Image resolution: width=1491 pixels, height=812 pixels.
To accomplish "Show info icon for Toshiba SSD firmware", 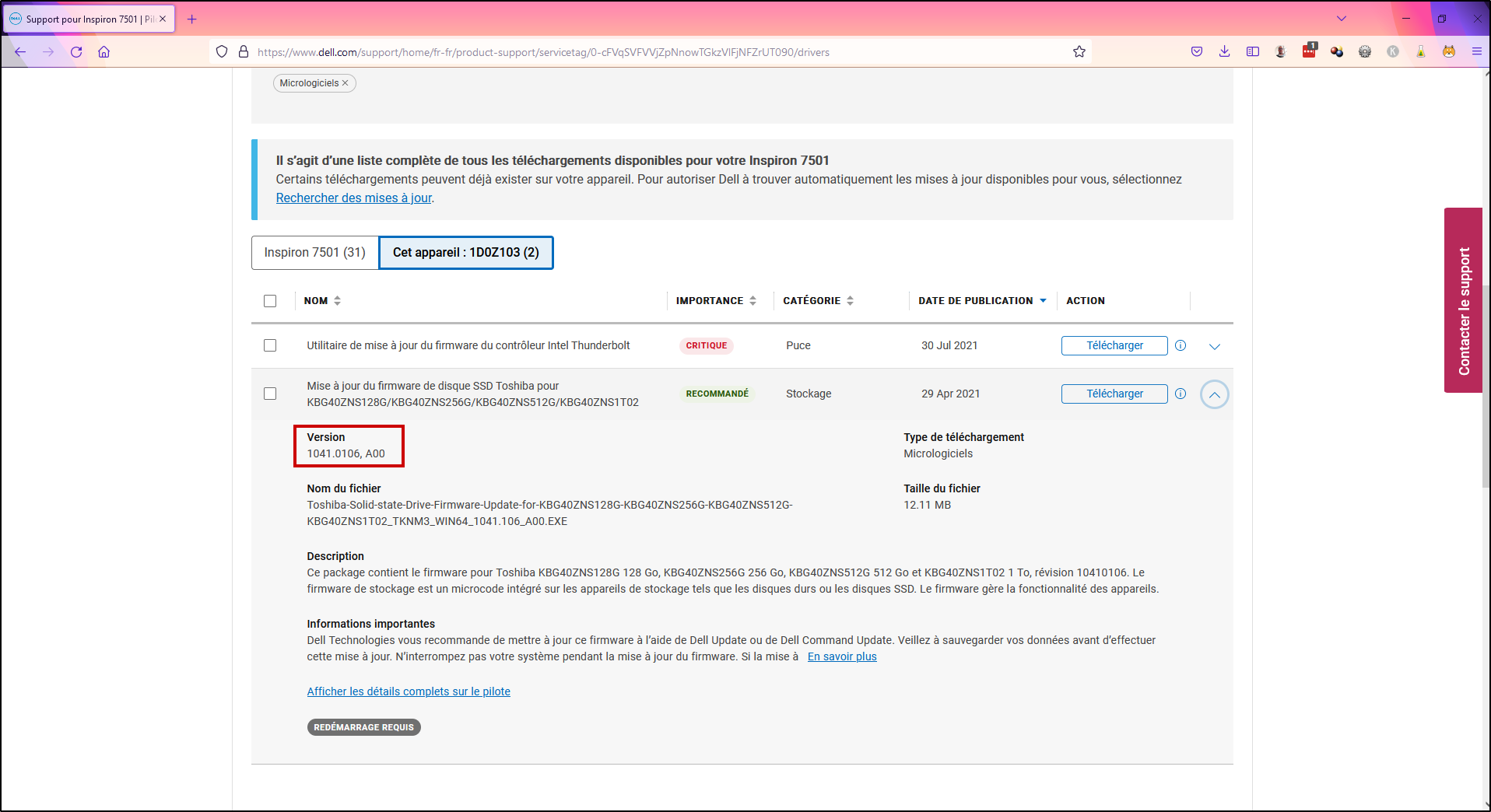I will pos(1181,394).
